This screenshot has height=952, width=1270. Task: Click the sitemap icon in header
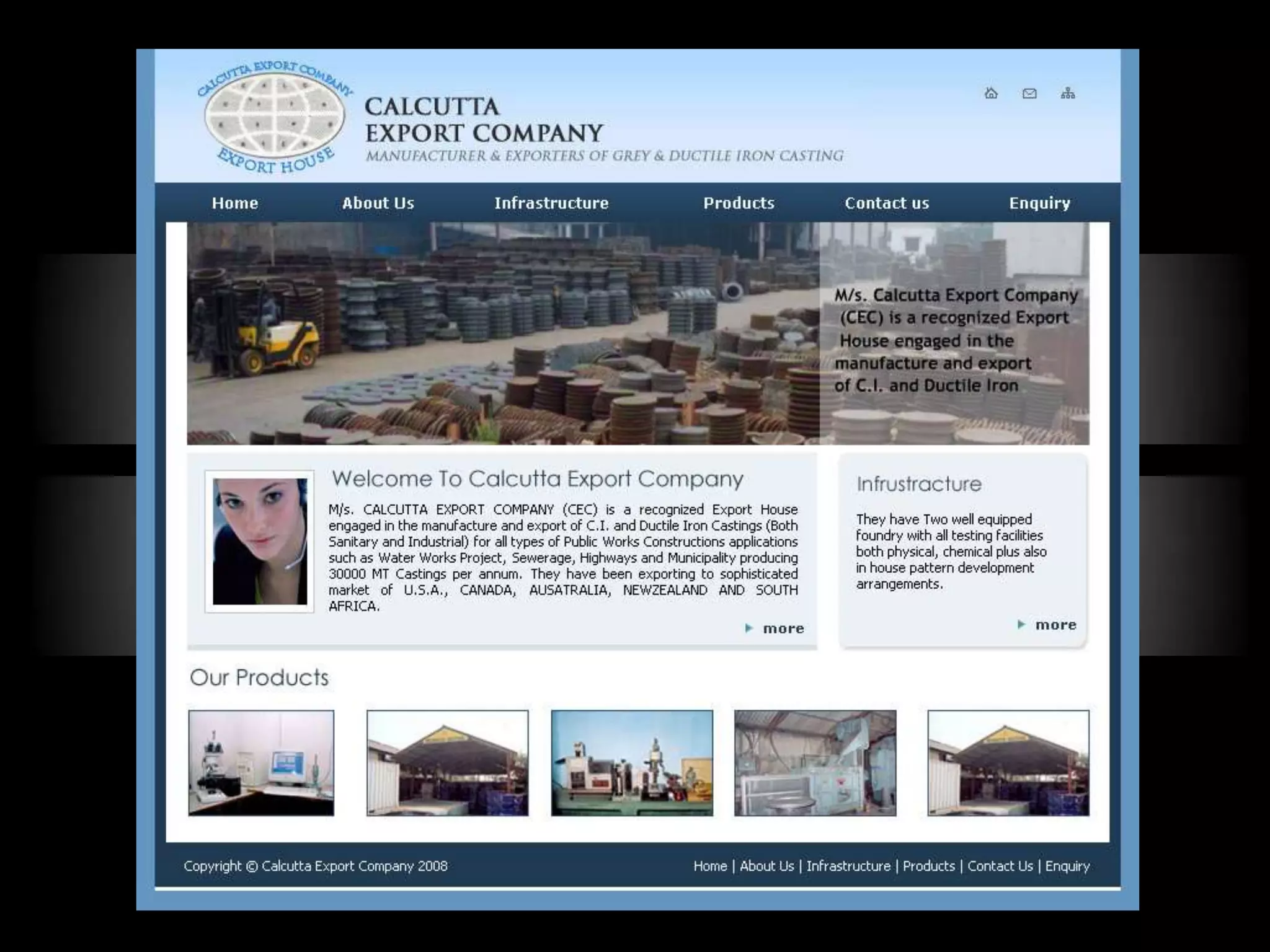coord(1068,94)
